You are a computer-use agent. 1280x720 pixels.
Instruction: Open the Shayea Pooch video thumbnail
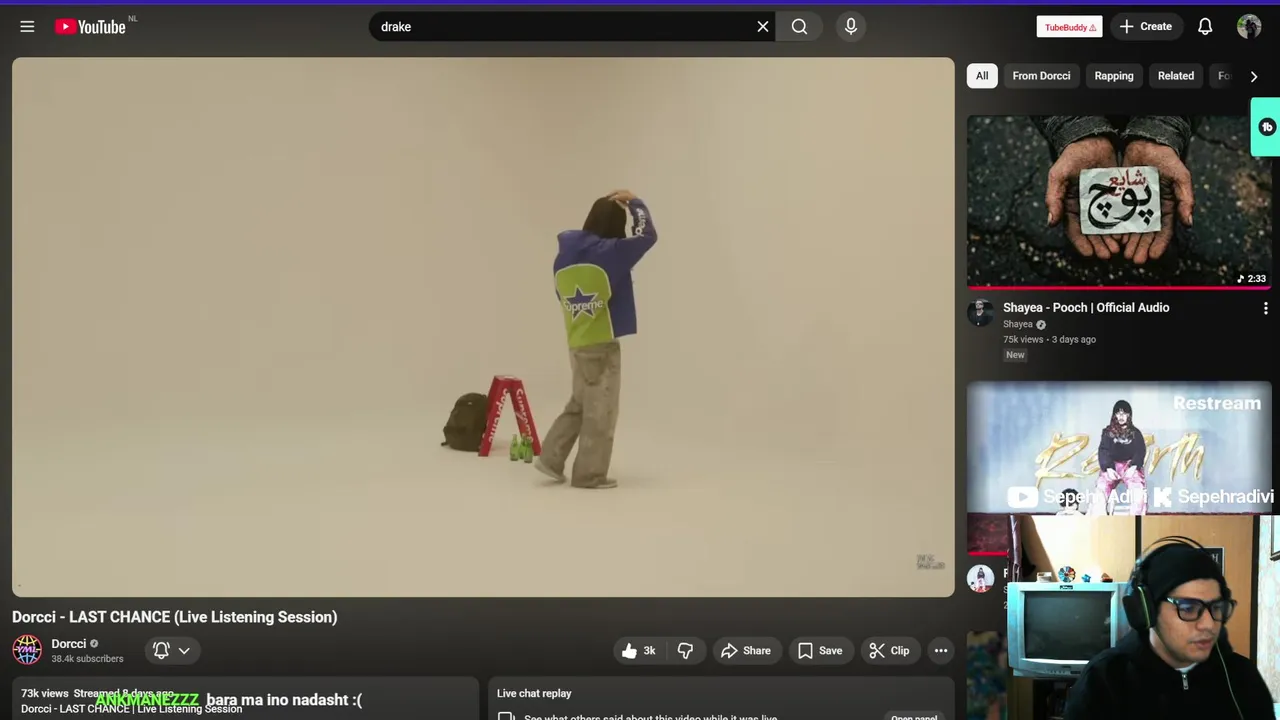pos(1119,201)
